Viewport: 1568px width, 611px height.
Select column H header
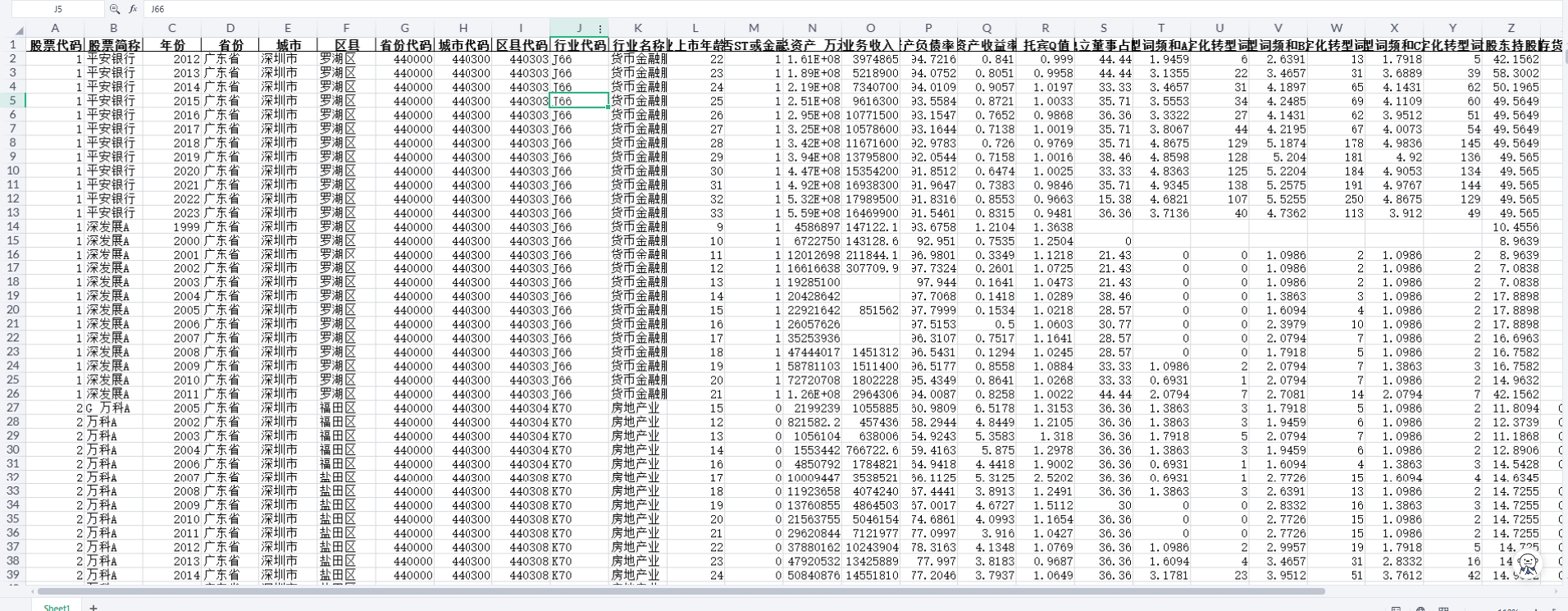463,29
